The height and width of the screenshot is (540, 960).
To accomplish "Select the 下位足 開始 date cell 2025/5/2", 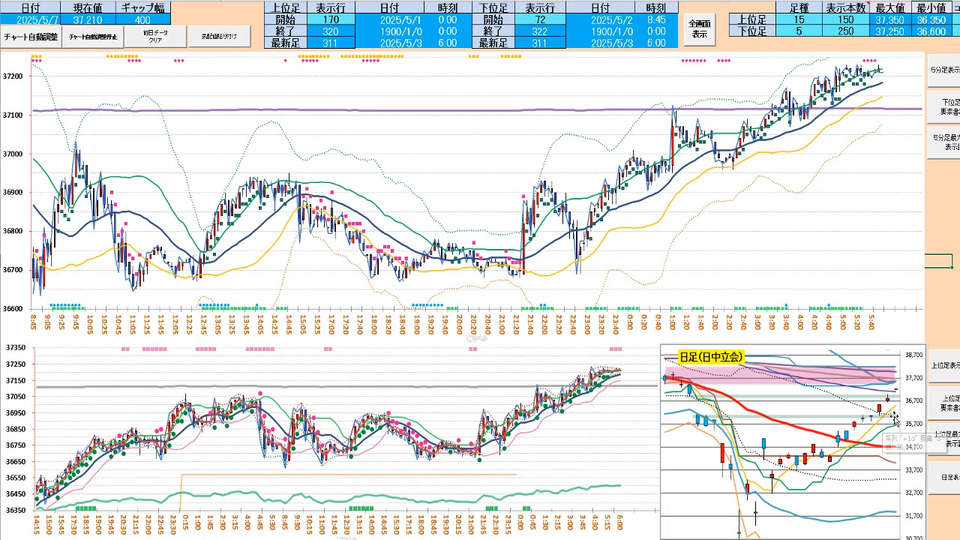I will coord(600,20).
